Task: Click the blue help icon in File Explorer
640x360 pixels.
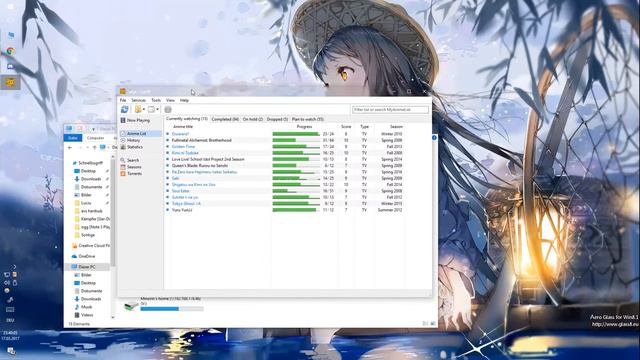Action: [434, 138]
